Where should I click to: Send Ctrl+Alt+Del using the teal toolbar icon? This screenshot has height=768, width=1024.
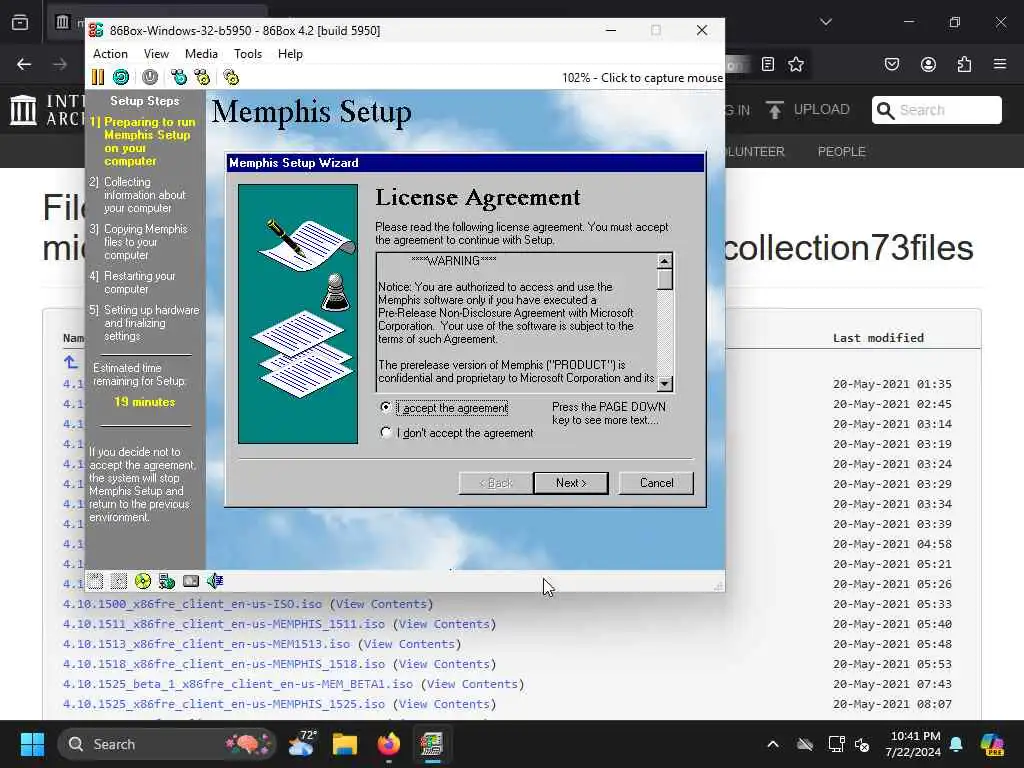(x=178, y=77)
